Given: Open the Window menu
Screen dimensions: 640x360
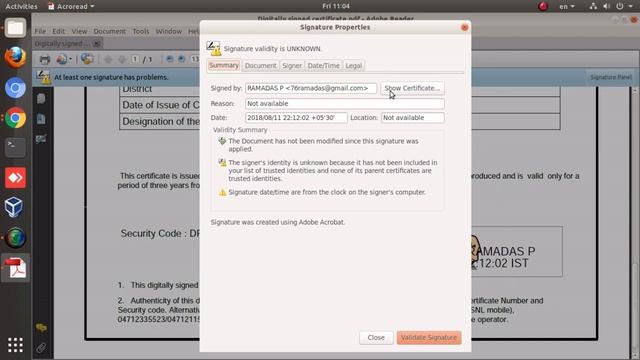Looking at the screenshot, I should pos(169,31).
